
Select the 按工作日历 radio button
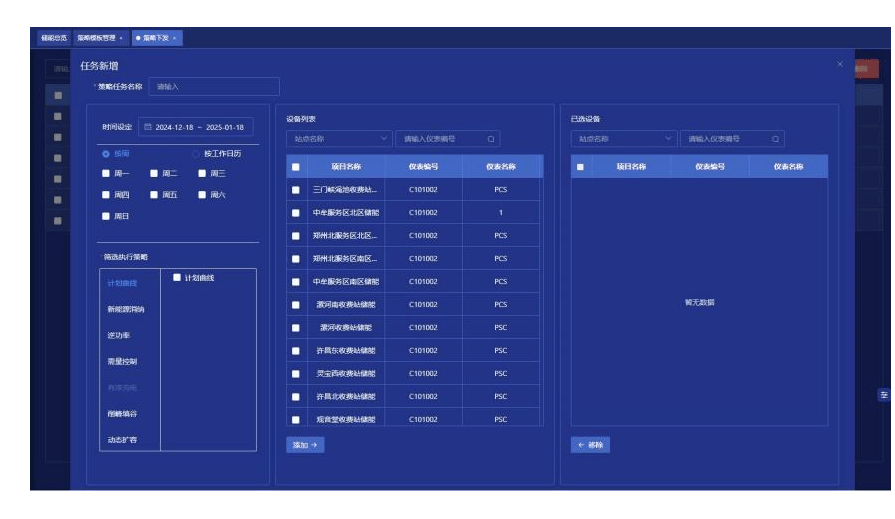tap(195, 154)
